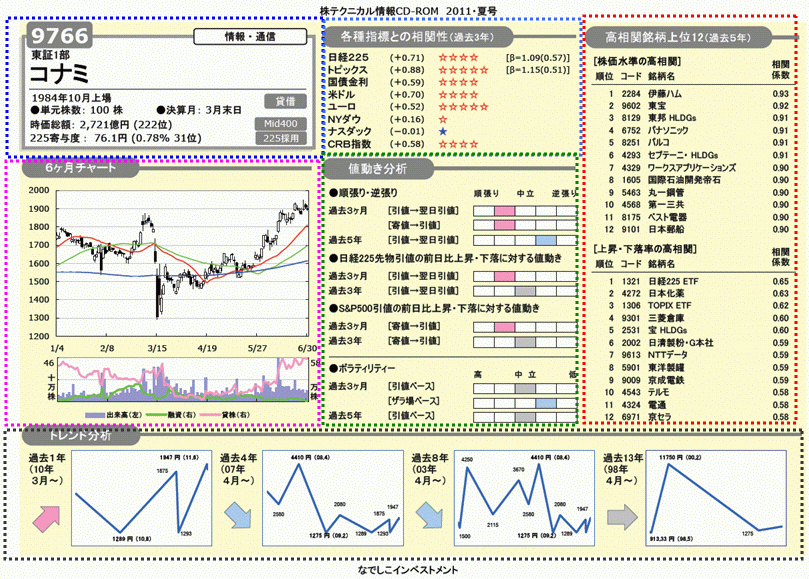Click the [上昇・下落率の高相関] subheading
The width and height of the screenshot is (809, 579).
(645, 249)
